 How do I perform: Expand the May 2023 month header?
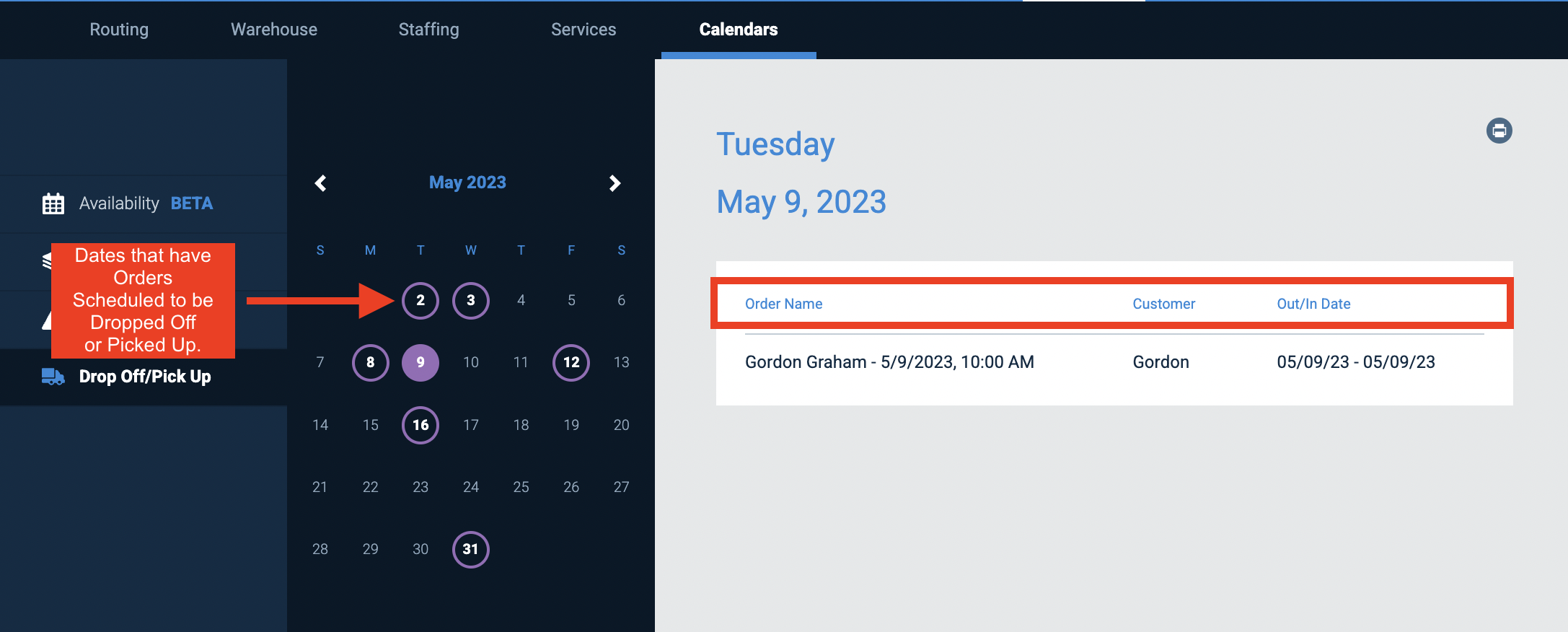pos(467,182)
